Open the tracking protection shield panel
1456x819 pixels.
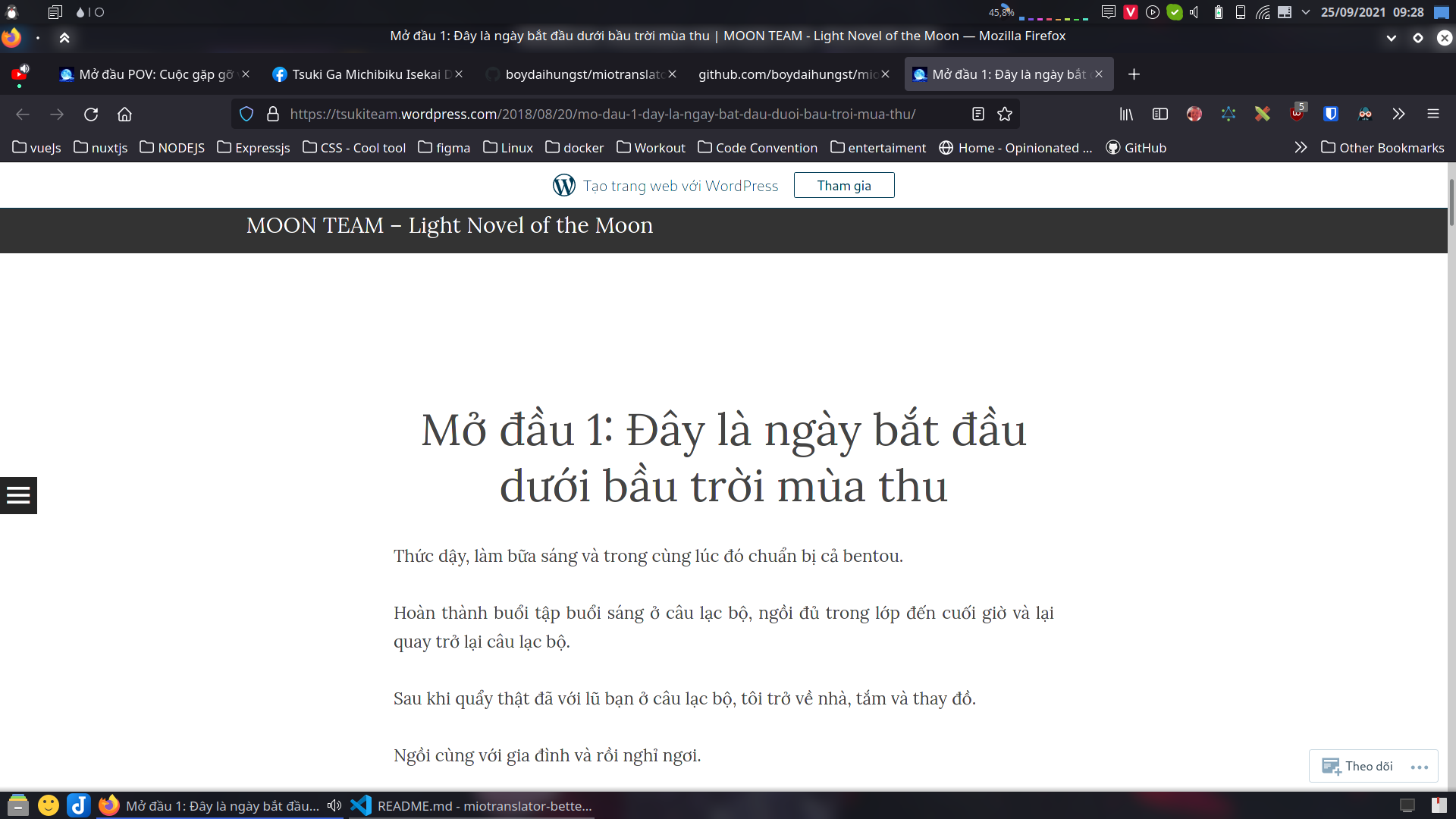[246, 114]
